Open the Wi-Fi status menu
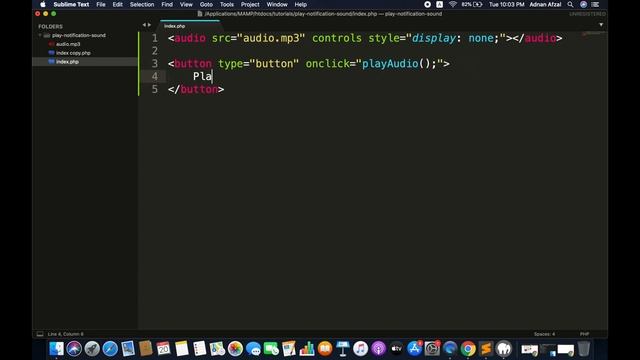This screenshot has height=360, width=640. click(453, 4)
